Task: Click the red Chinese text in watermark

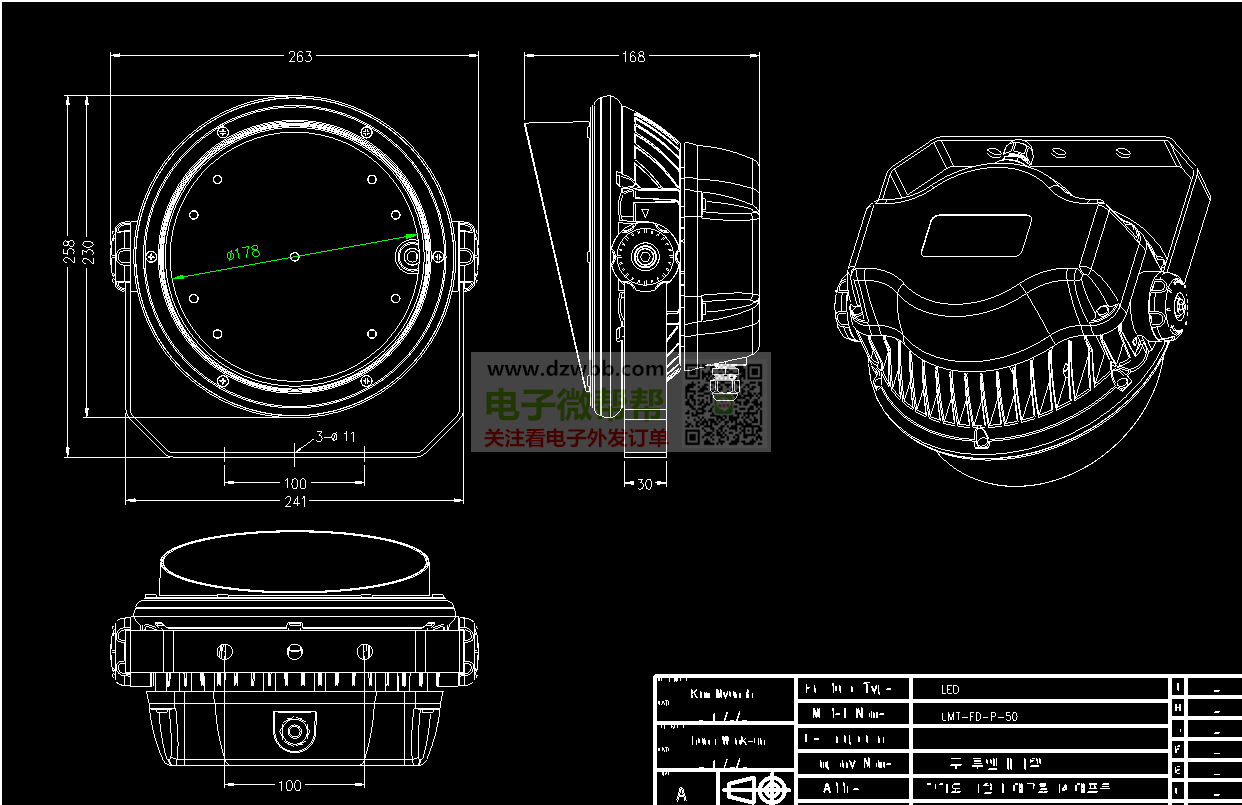Action: 575,438
